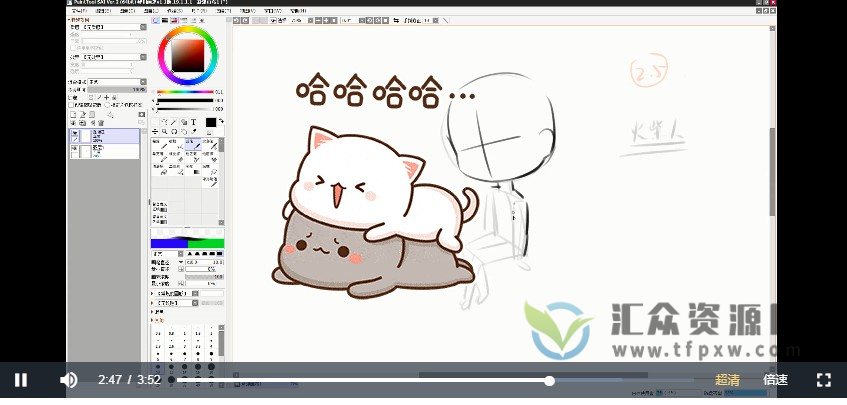The height and width of the screenshot is (405, 847).
Task: Adjust the layer opacity slider
Action: (117, 89)
